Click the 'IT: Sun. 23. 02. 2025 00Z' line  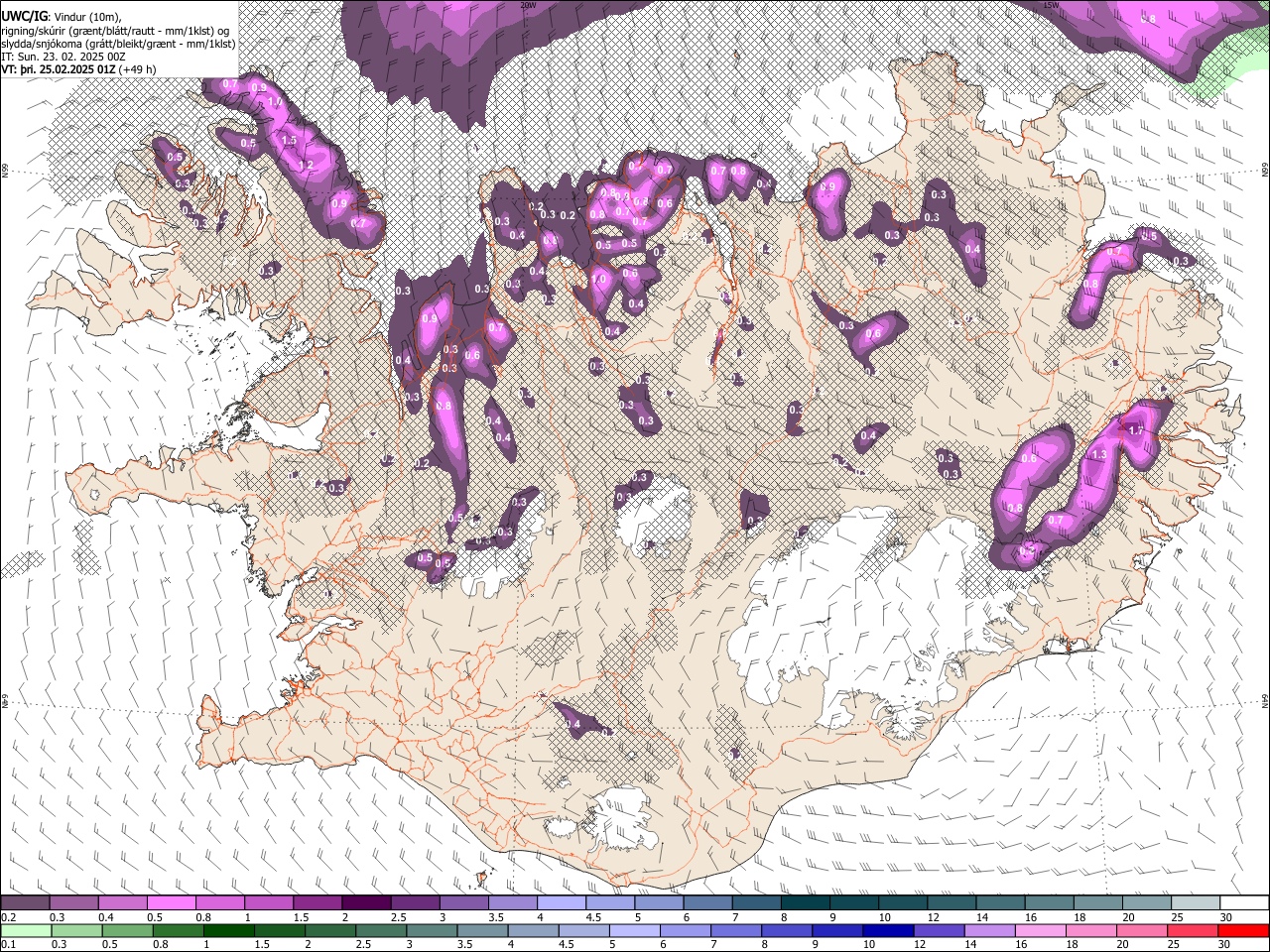(63, 57)
